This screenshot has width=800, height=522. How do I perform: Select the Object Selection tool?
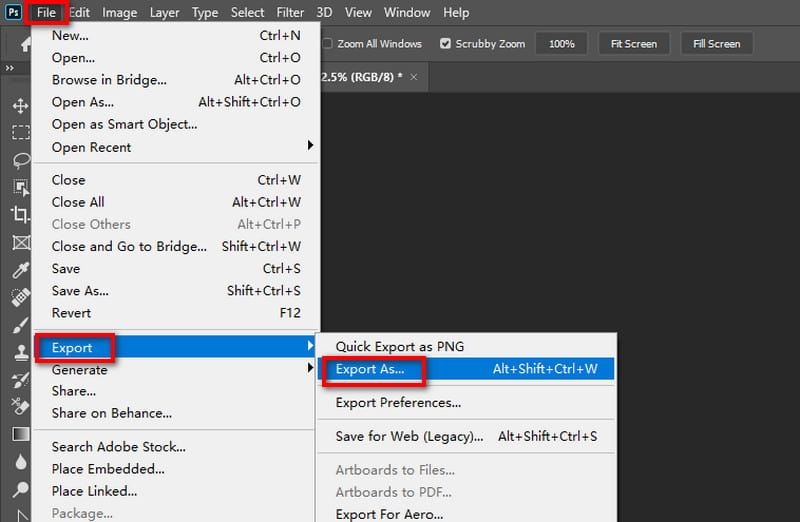click(20, 187)
